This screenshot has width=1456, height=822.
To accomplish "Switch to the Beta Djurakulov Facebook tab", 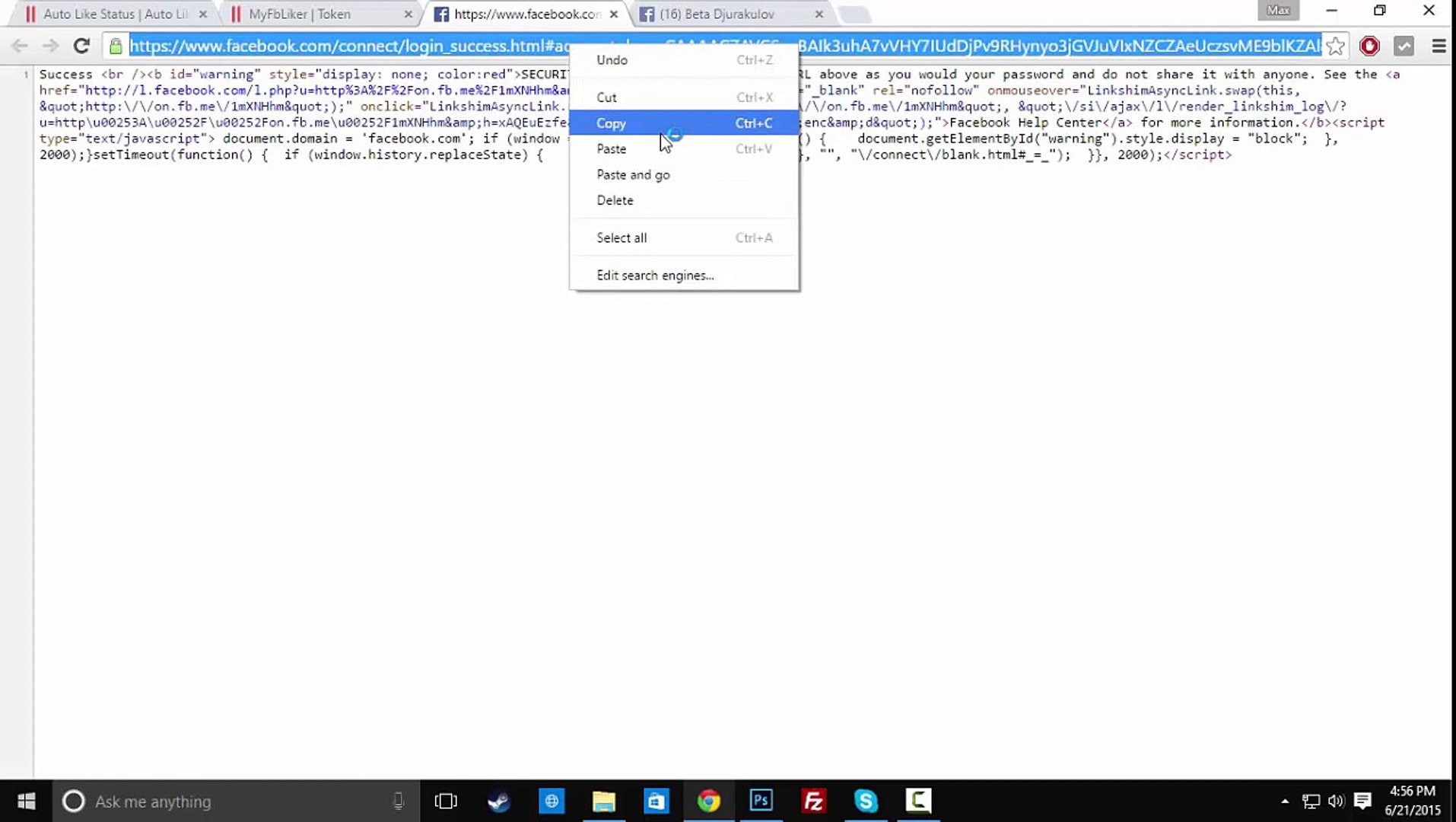I will pyautogui.click(x=730, y=14).
